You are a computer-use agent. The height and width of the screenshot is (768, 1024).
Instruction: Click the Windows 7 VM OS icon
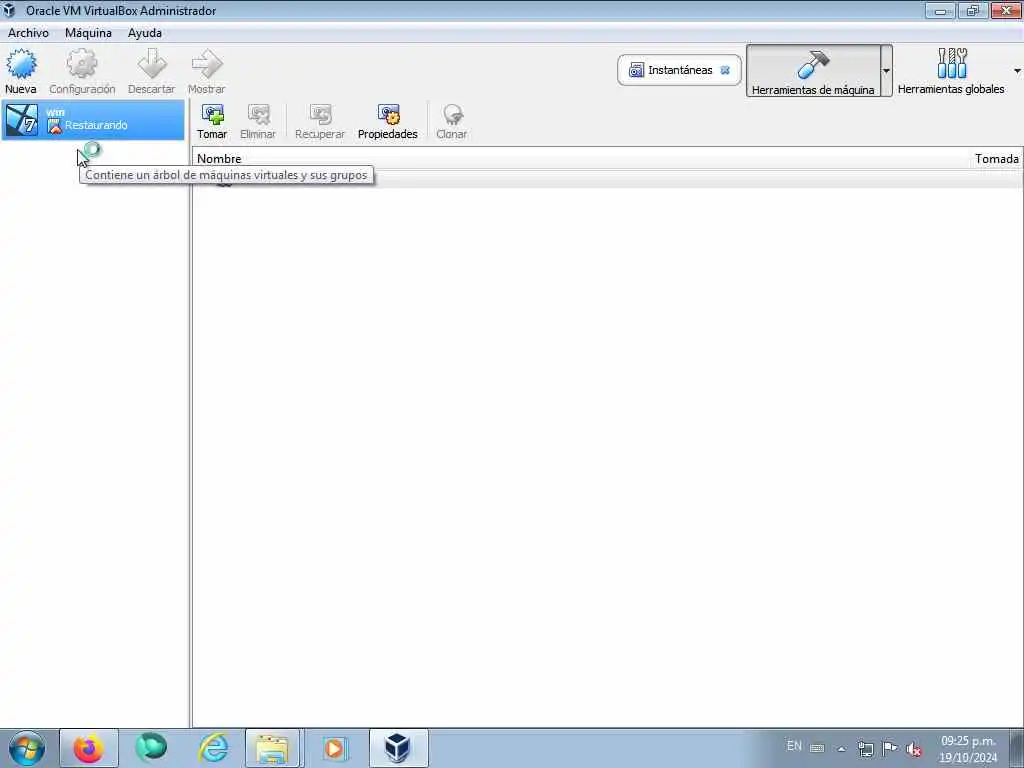click(x=22, y=120)
